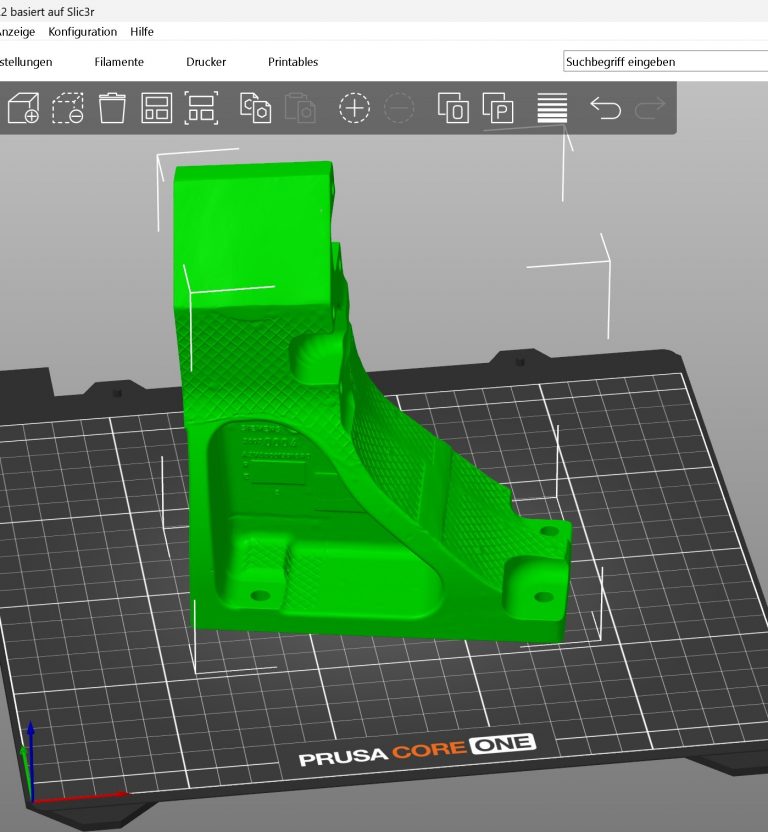Image resolution: width=768 pixels, height=832 pixels.
Task: Open variable layer height editing
Action: click(552, 107)
